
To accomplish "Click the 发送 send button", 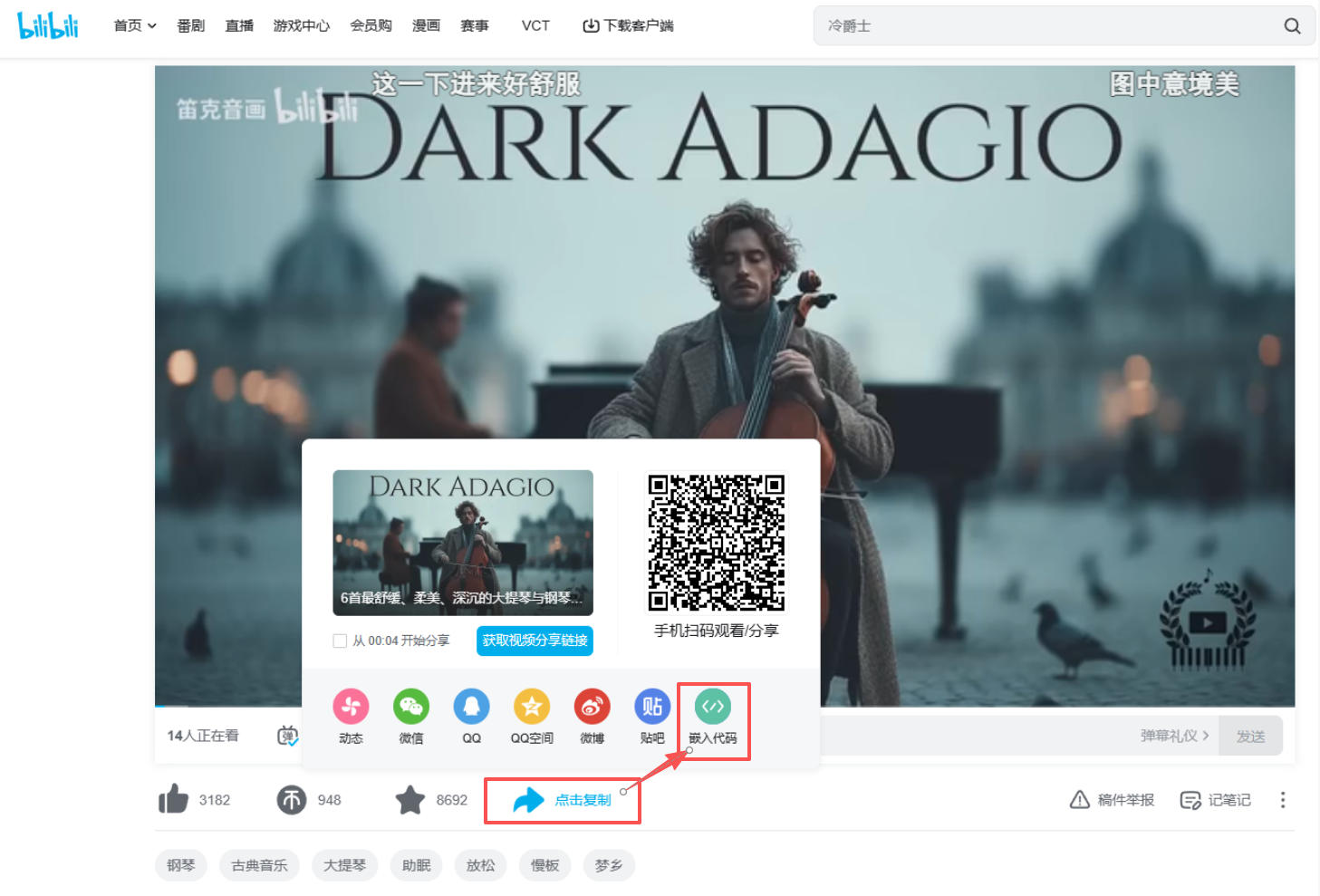I will [1250, 736].
